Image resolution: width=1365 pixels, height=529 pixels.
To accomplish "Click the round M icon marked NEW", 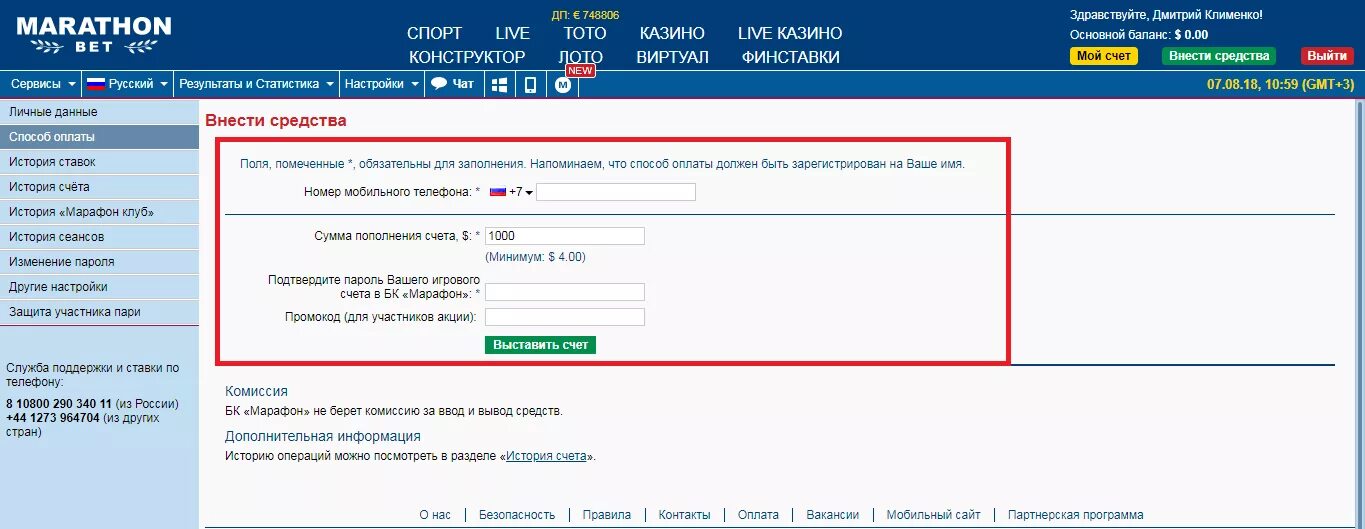I will (563, 85).
